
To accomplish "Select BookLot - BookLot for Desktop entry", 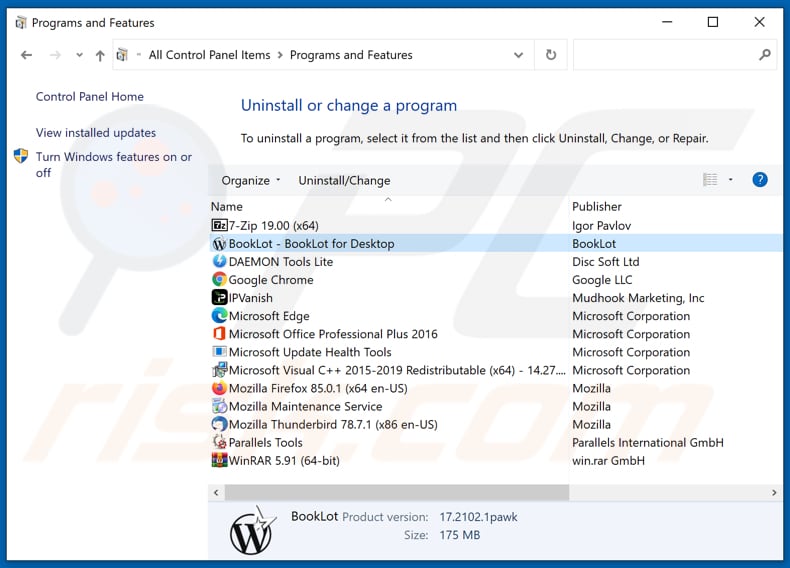I will (496, 244).
